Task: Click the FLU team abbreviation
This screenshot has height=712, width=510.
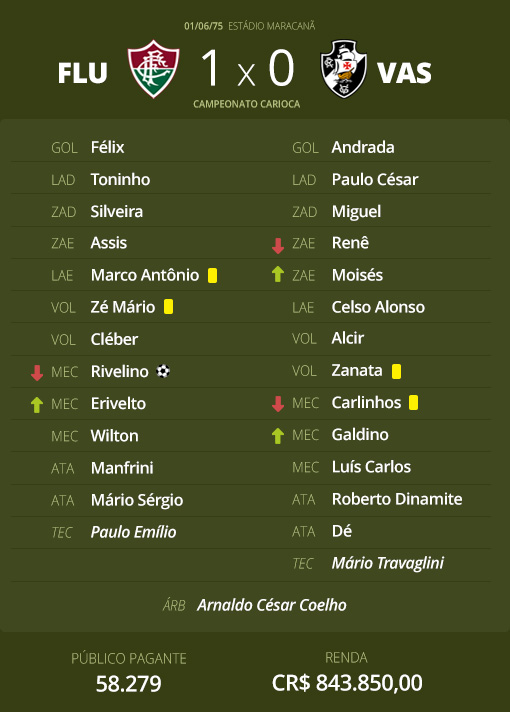Action: coord(83,73)
